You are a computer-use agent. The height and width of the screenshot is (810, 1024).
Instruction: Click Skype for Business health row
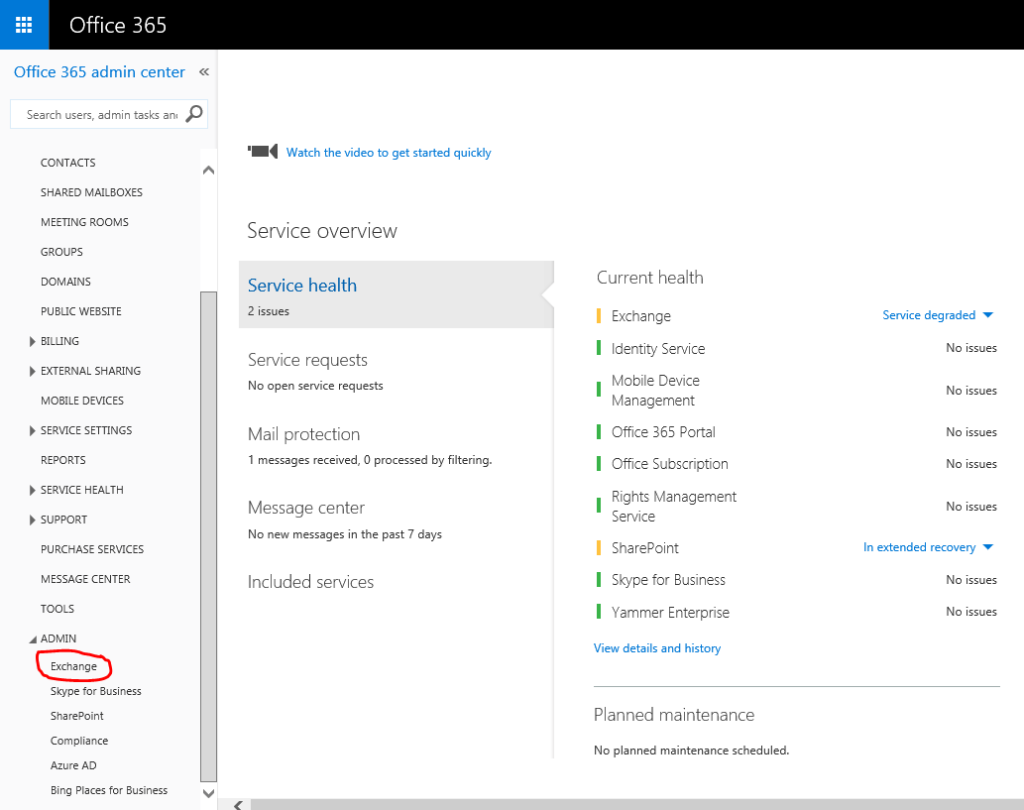(797, 579)
